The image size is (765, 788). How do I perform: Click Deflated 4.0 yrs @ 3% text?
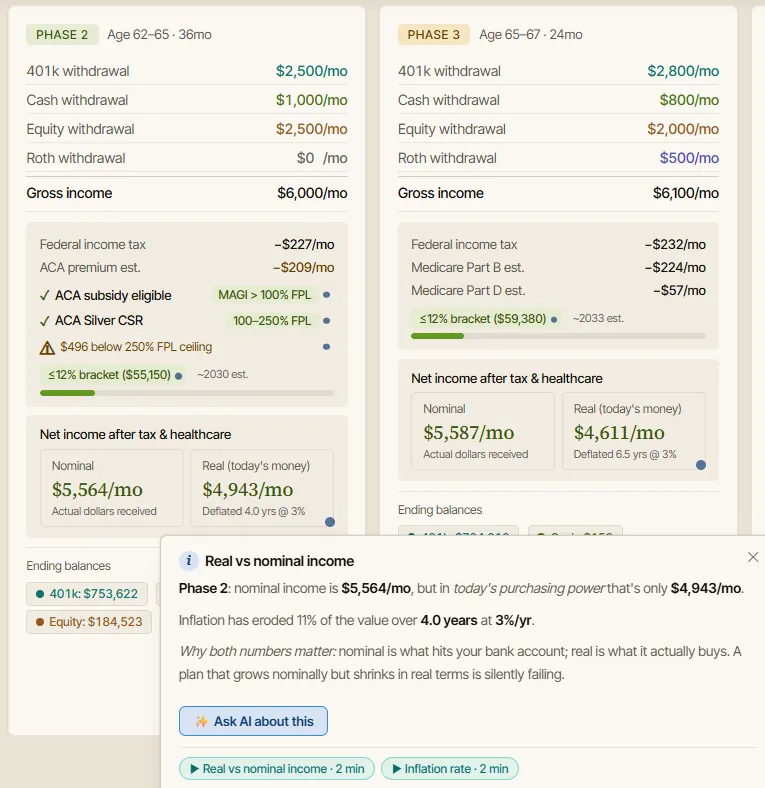(x=253, y=511)
